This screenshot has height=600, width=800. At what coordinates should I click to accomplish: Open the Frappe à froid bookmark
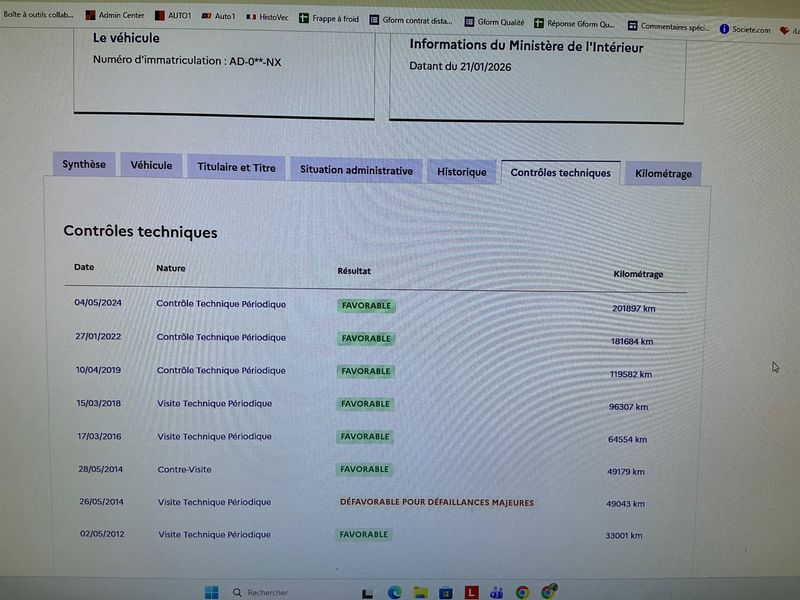pyautogui.click(x=329, y=19)
